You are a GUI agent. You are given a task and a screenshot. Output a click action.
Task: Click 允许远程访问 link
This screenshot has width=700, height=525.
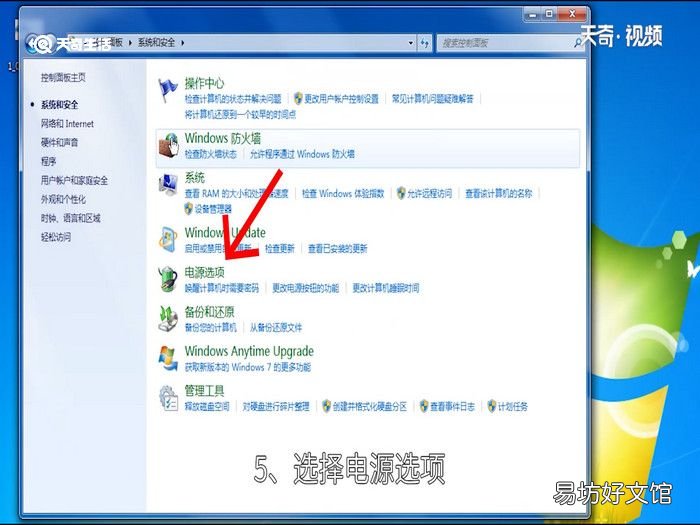(x=429, y=193)
